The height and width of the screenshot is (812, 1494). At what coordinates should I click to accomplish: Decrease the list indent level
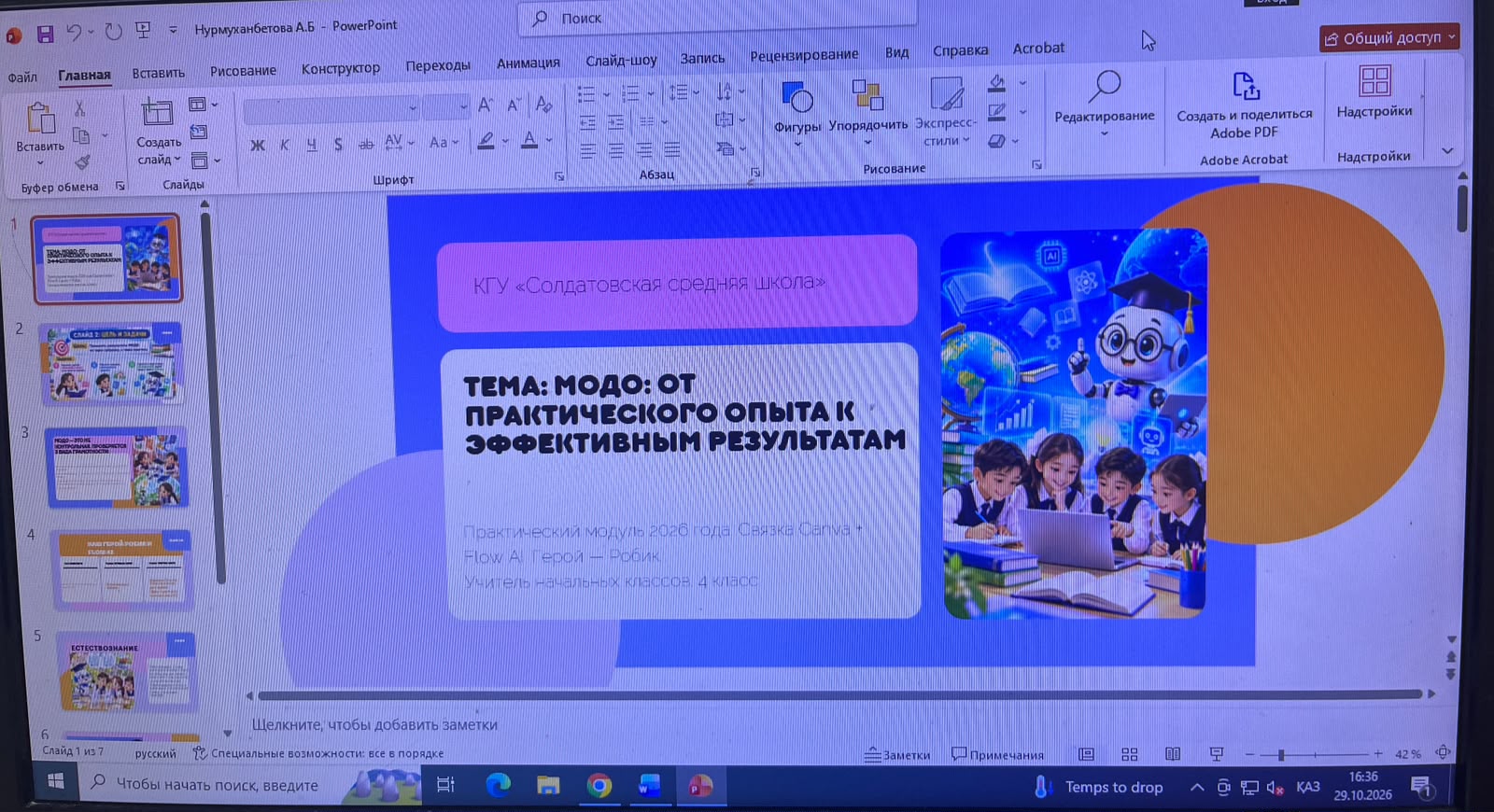[x=587, y=122]
